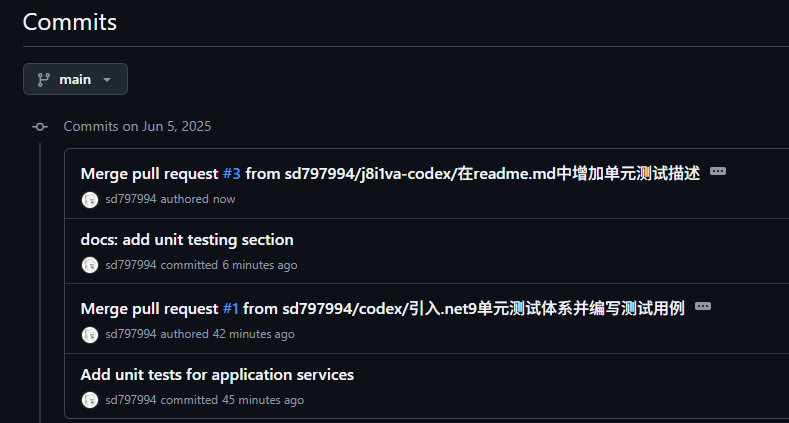The height and width of the screenshot is (423, 789).
Task: Expand the pull request #1 merge commit description
Action: pos(703,306)
